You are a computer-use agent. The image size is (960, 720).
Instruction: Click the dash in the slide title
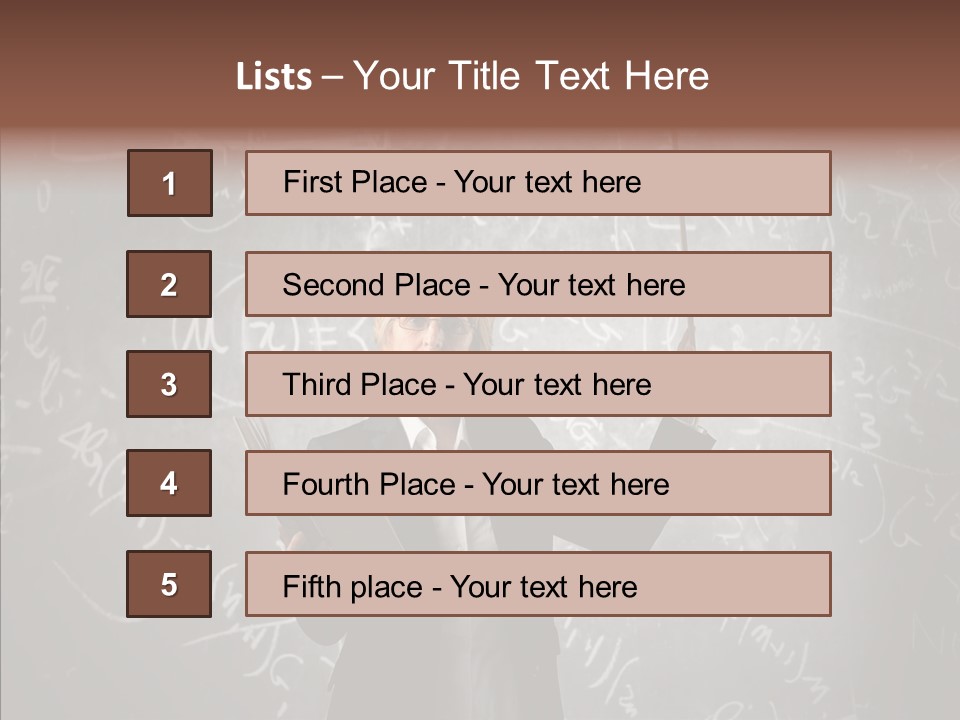click(333, 77)
